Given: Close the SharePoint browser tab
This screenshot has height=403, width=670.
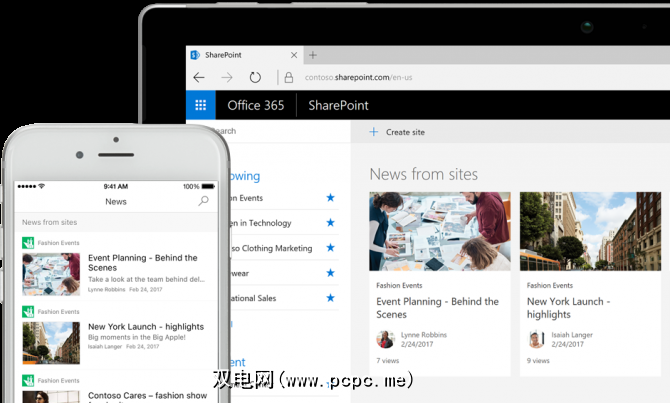Looking at the screenshot, I should pos(294,55).
